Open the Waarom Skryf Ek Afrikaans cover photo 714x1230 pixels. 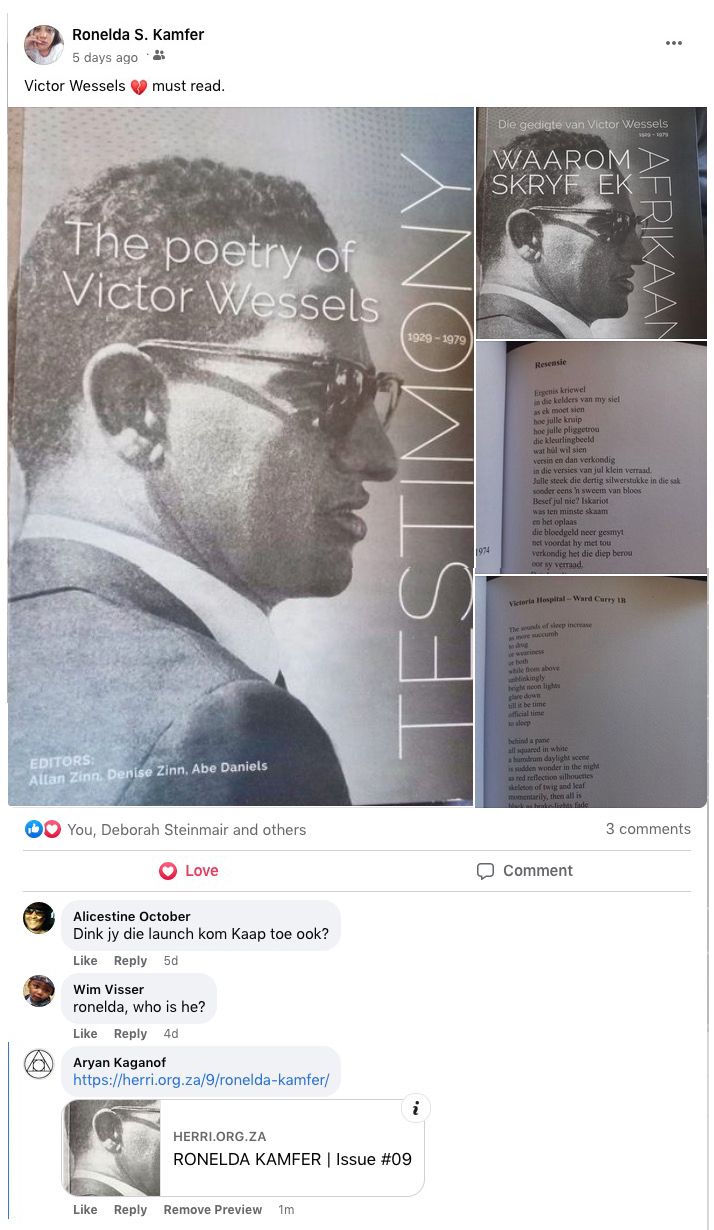[x=591, y=223]
